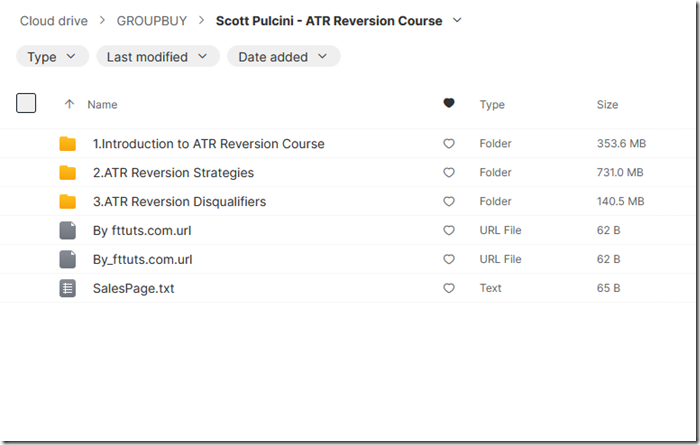Select the SalesPage.txt file name

tap(133, 289)
